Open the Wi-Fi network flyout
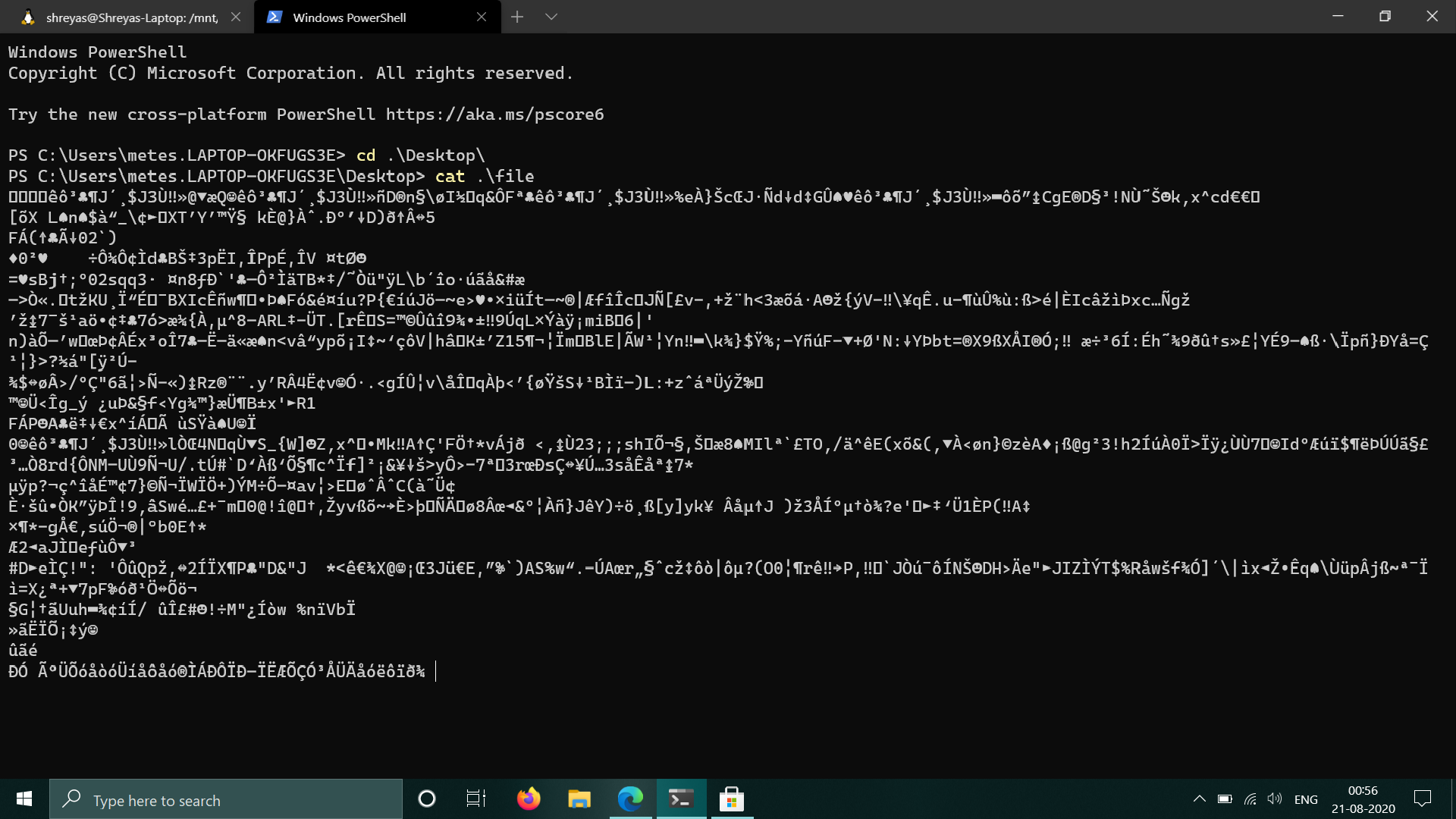1456x819 pixels. pos(1250,799)
